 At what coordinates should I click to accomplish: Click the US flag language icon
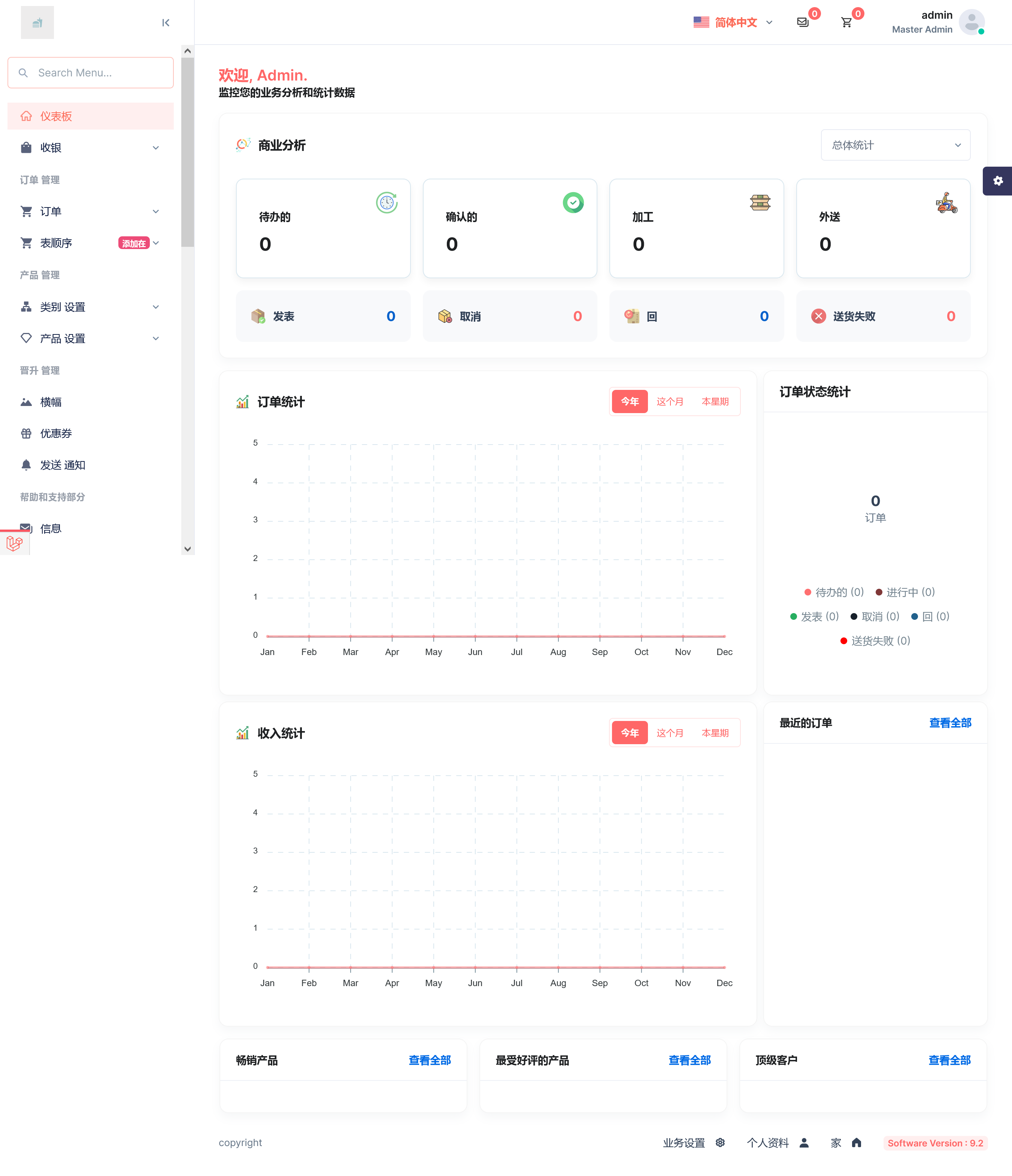point(702,22)
